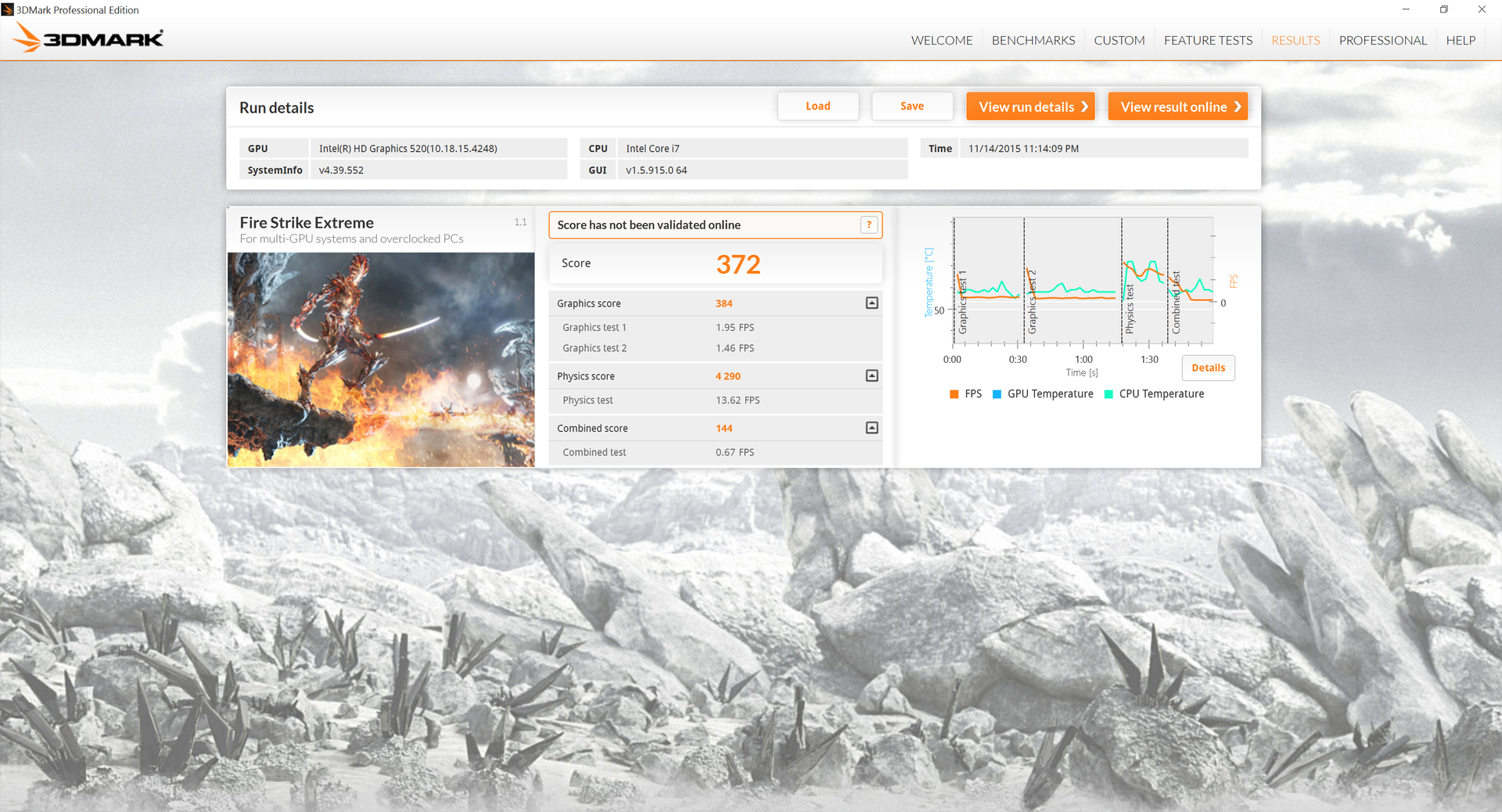
Task: Click the Save button
Action: click(912, 106)
